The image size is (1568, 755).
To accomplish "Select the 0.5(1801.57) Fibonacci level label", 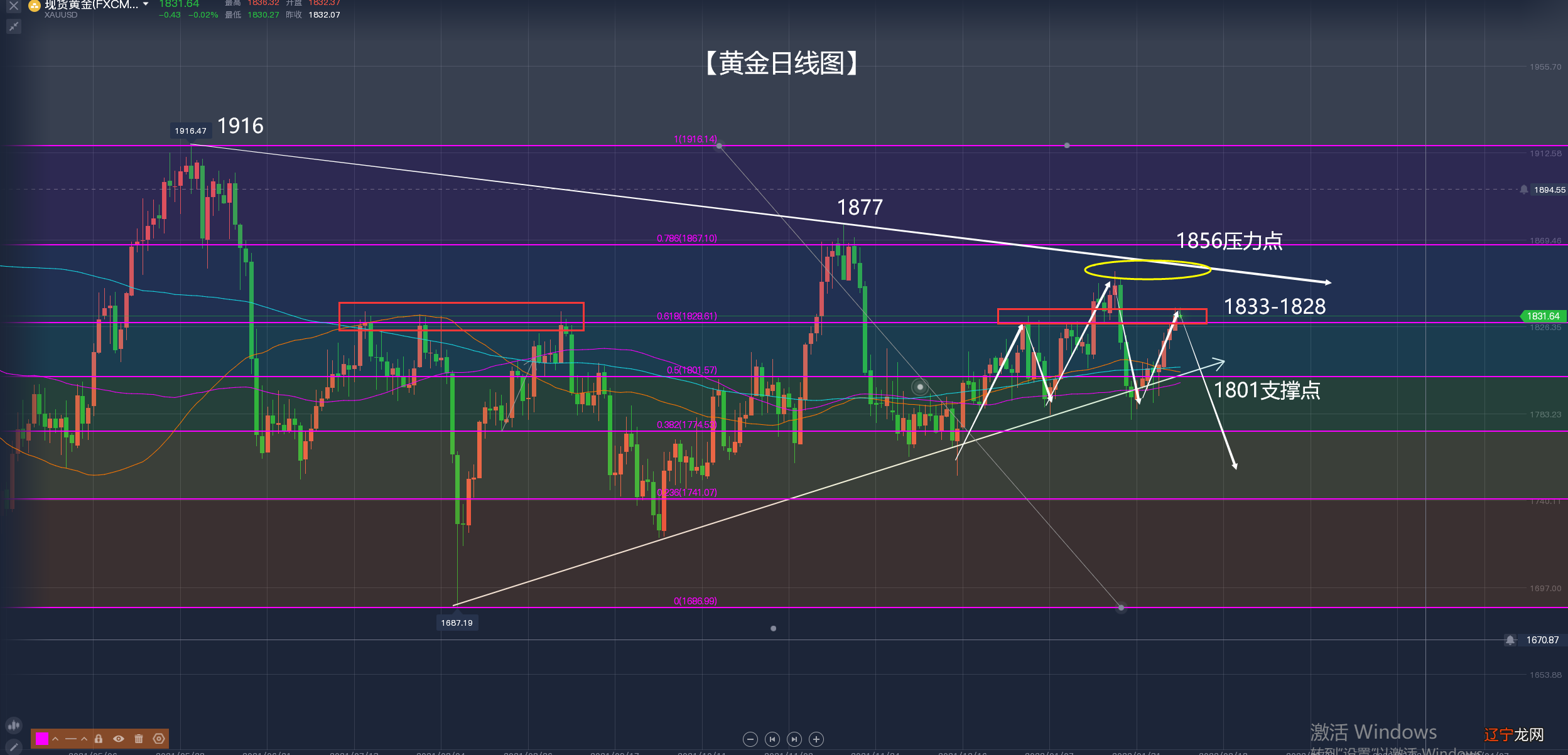I will tap(692, 370).
